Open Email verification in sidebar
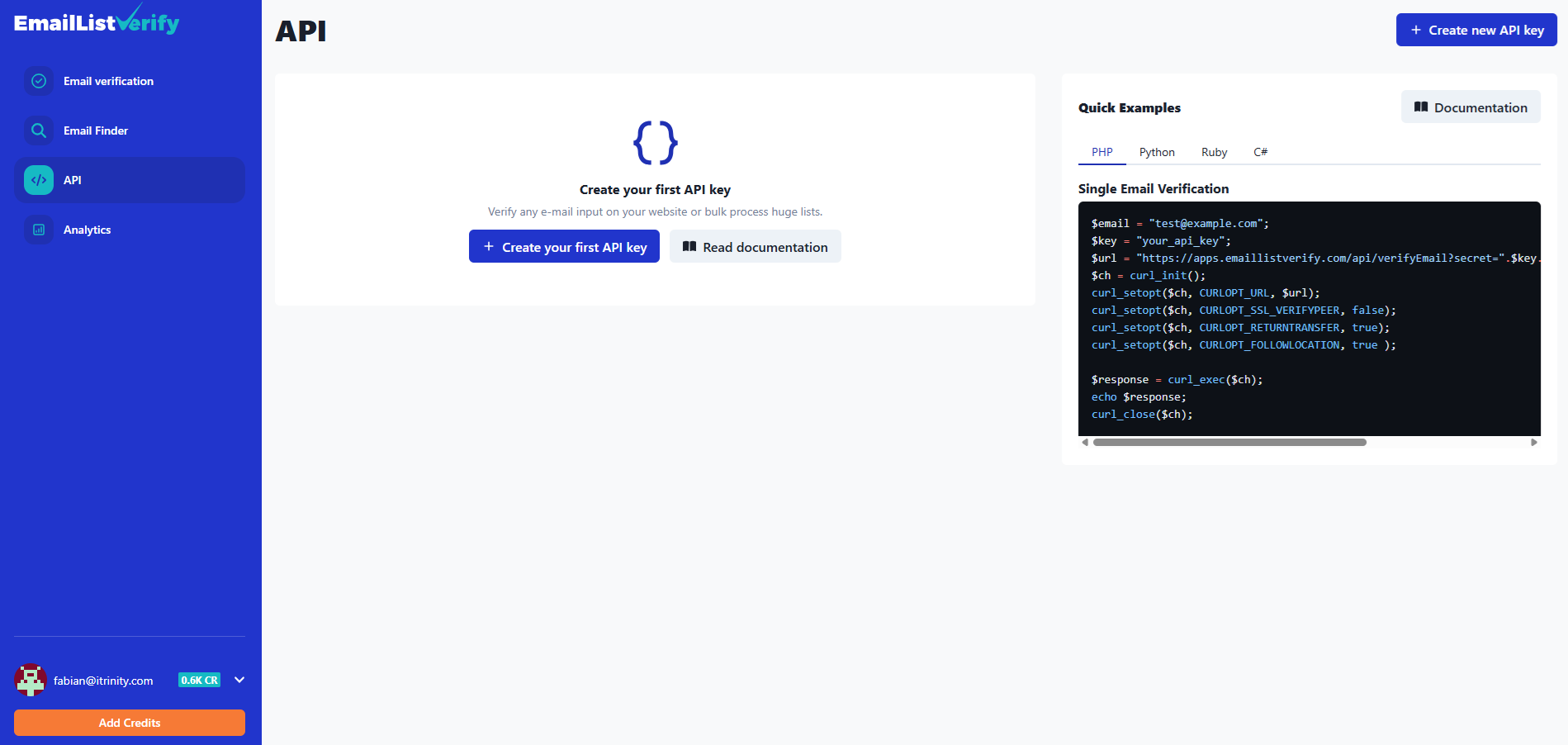 pyautogui.click(x=130, y=81)
